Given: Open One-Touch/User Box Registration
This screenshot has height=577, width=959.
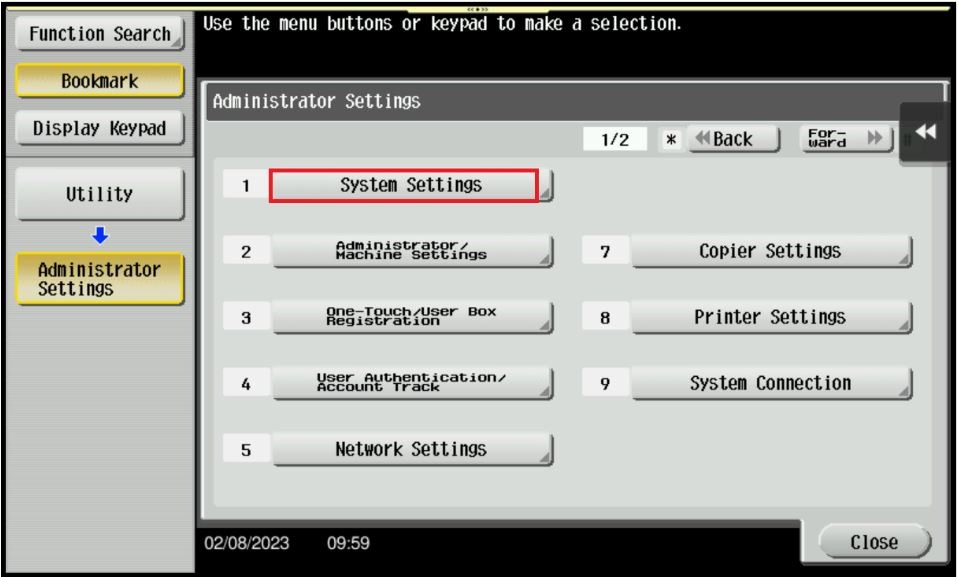Looking at the screenshot, I should tap(411, 317).
